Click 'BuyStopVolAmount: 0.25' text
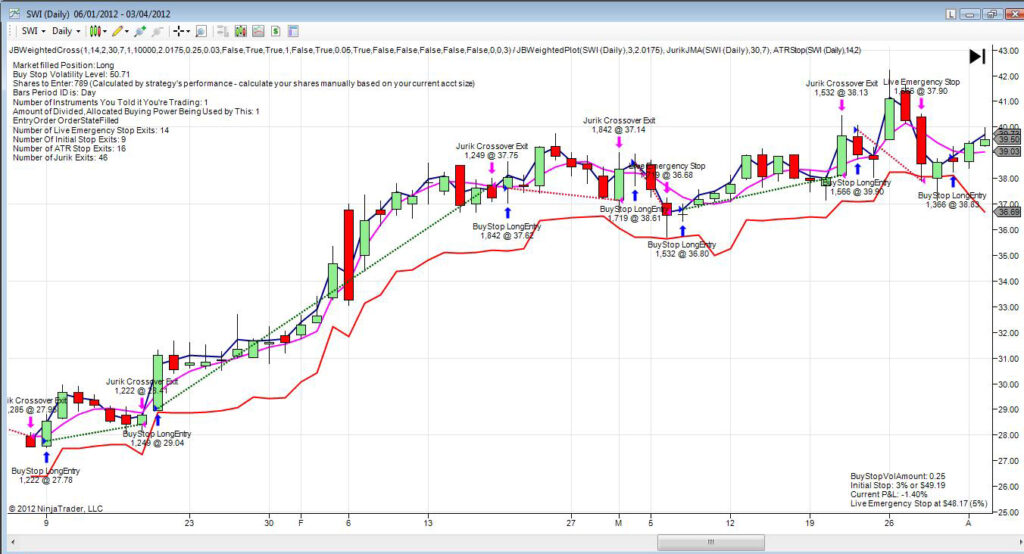Viewport: 1024px width, 554px height. (x=897, y=476)
